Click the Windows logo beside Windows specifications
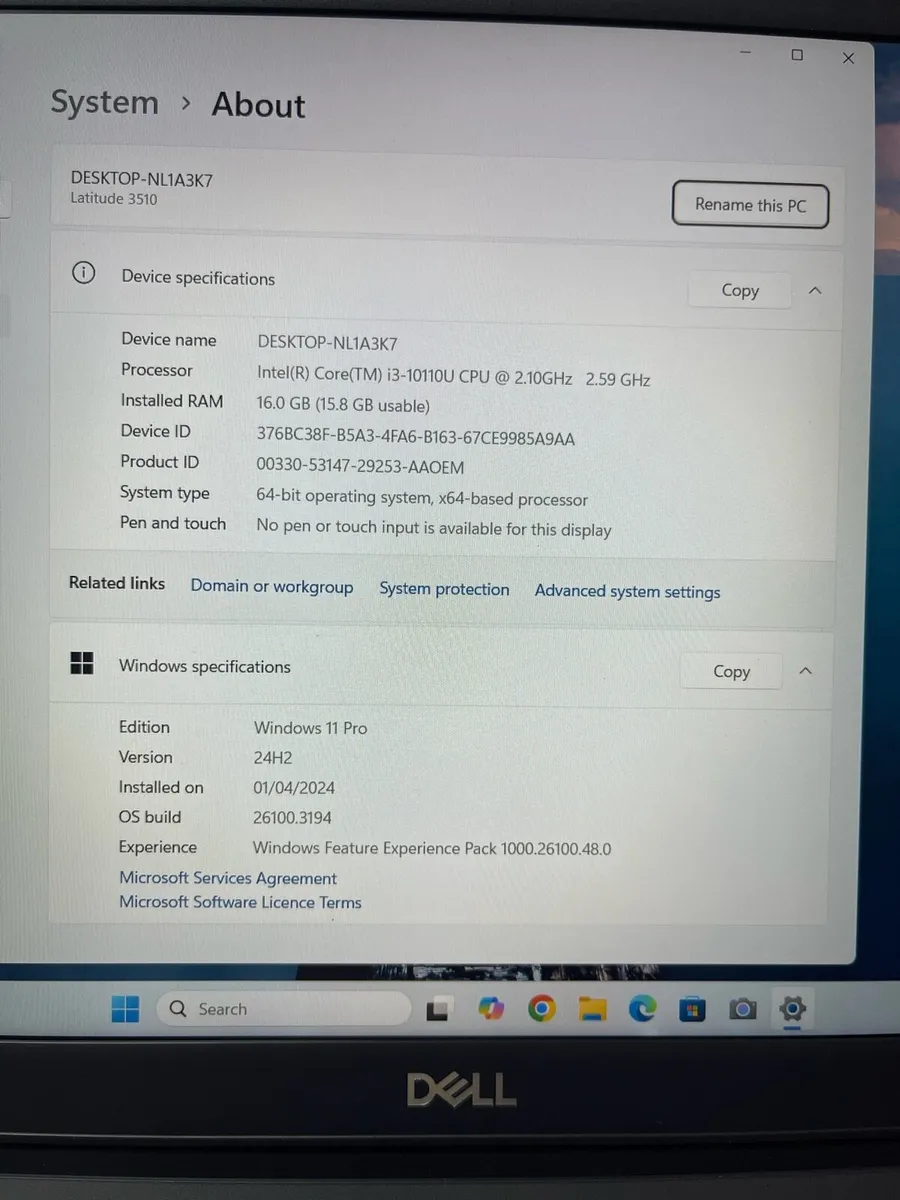 (82, 663)
